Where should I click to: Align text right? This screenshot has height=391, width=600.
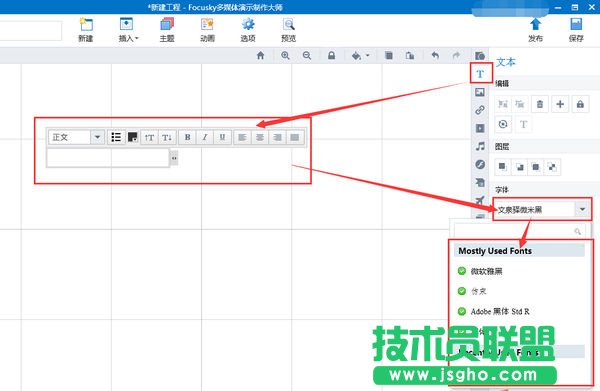click(x=277, y=137)
